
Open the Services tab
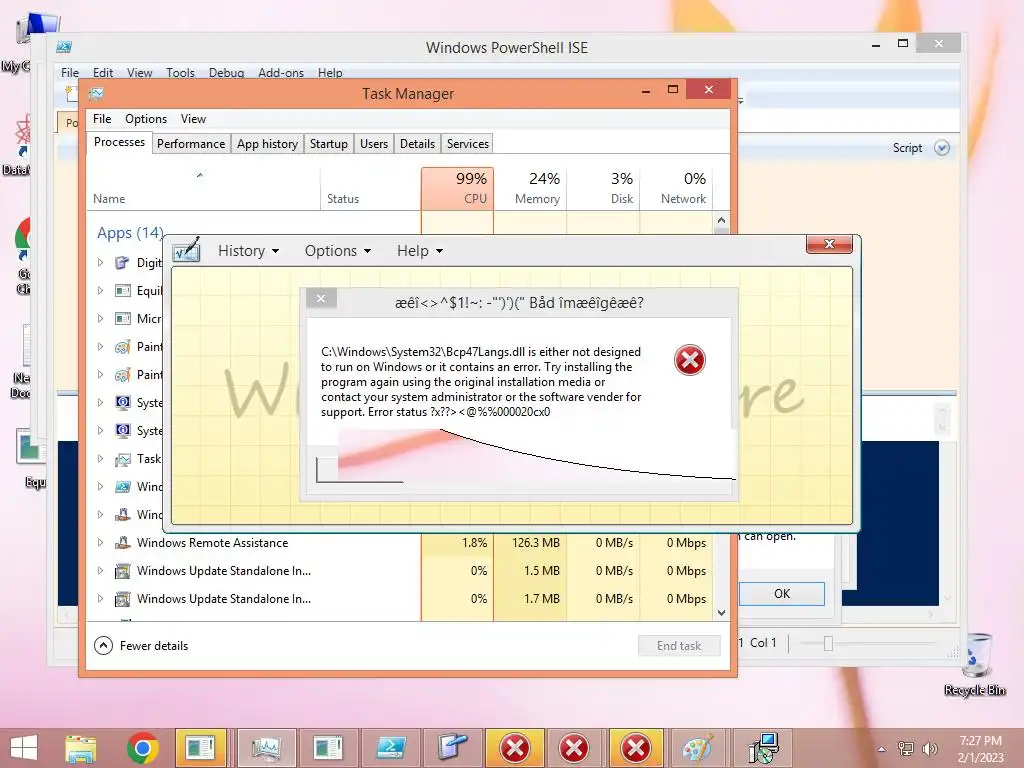coord(468,144)
